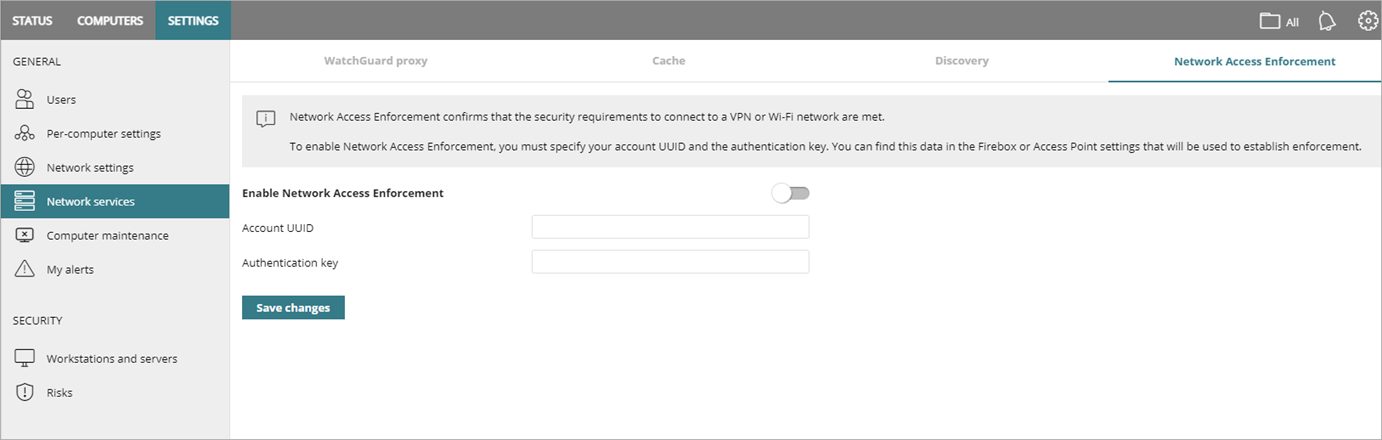Enable Network Access Enforcement toggle
Screen dimensions: 1382x440
click(790, 193)
